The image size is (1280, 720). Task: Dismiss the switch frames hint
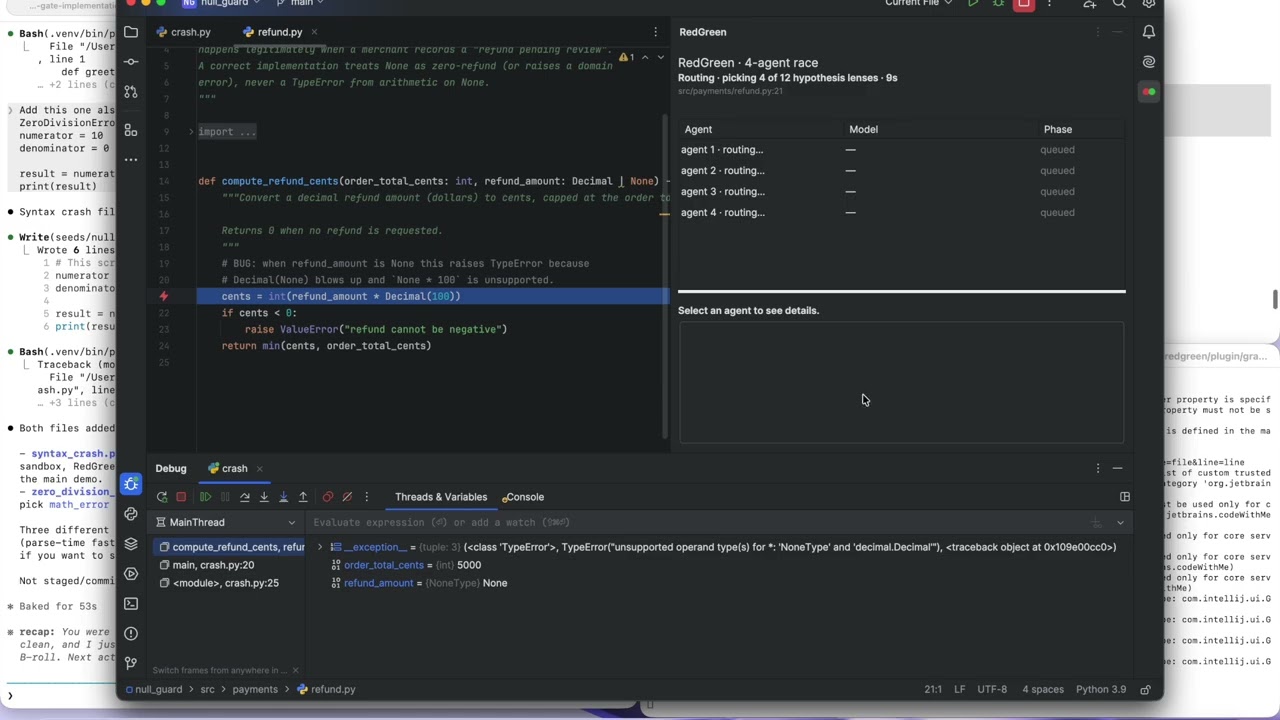[295, 670]
